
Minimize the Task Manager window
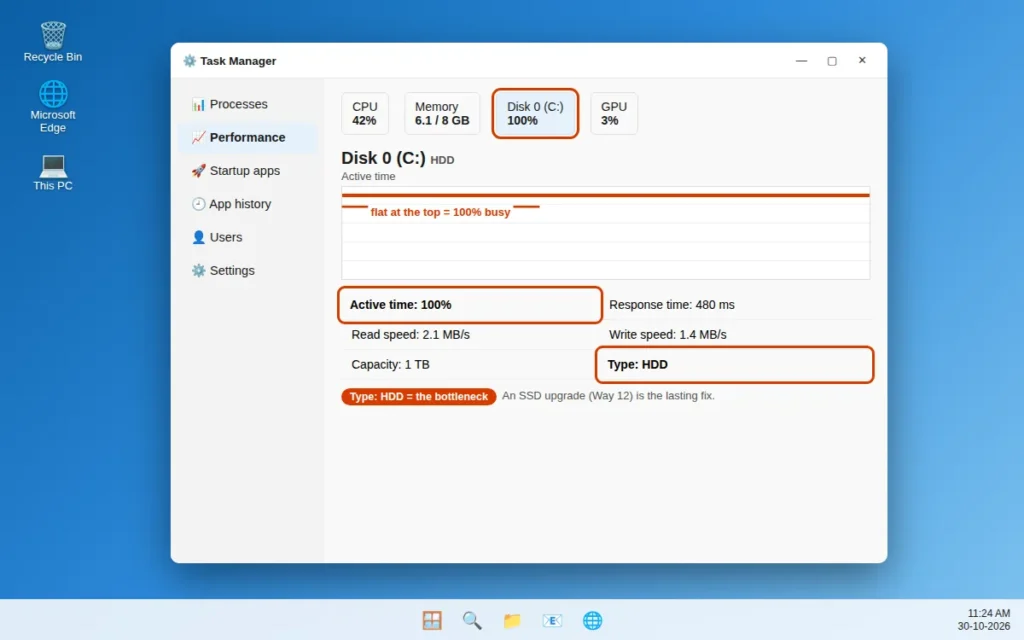pyautogui.click(x=801, y=61)
